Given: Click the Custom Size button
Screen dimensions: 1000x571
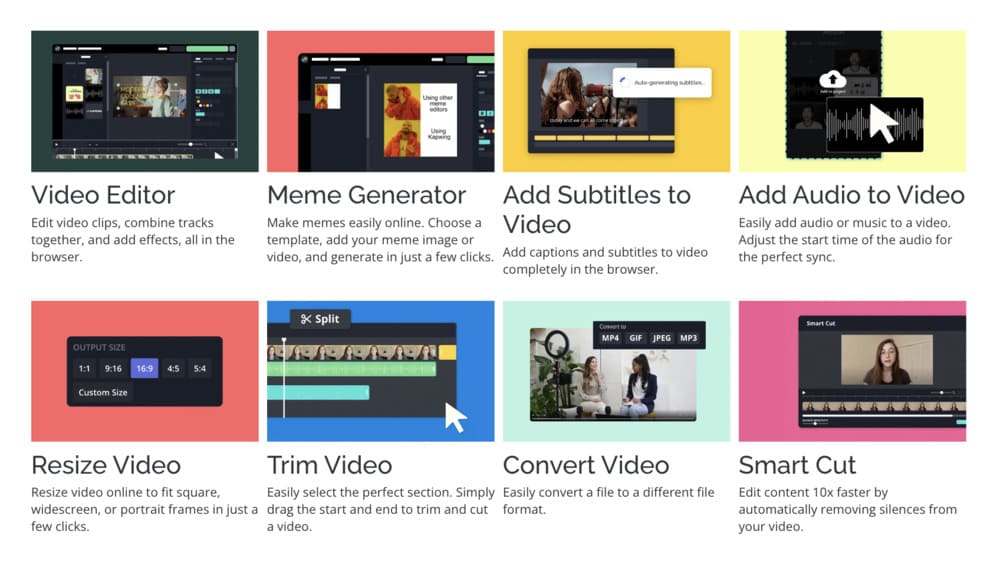Looking at the screenshot, I should pyautogui.click(x=103, y=392).
